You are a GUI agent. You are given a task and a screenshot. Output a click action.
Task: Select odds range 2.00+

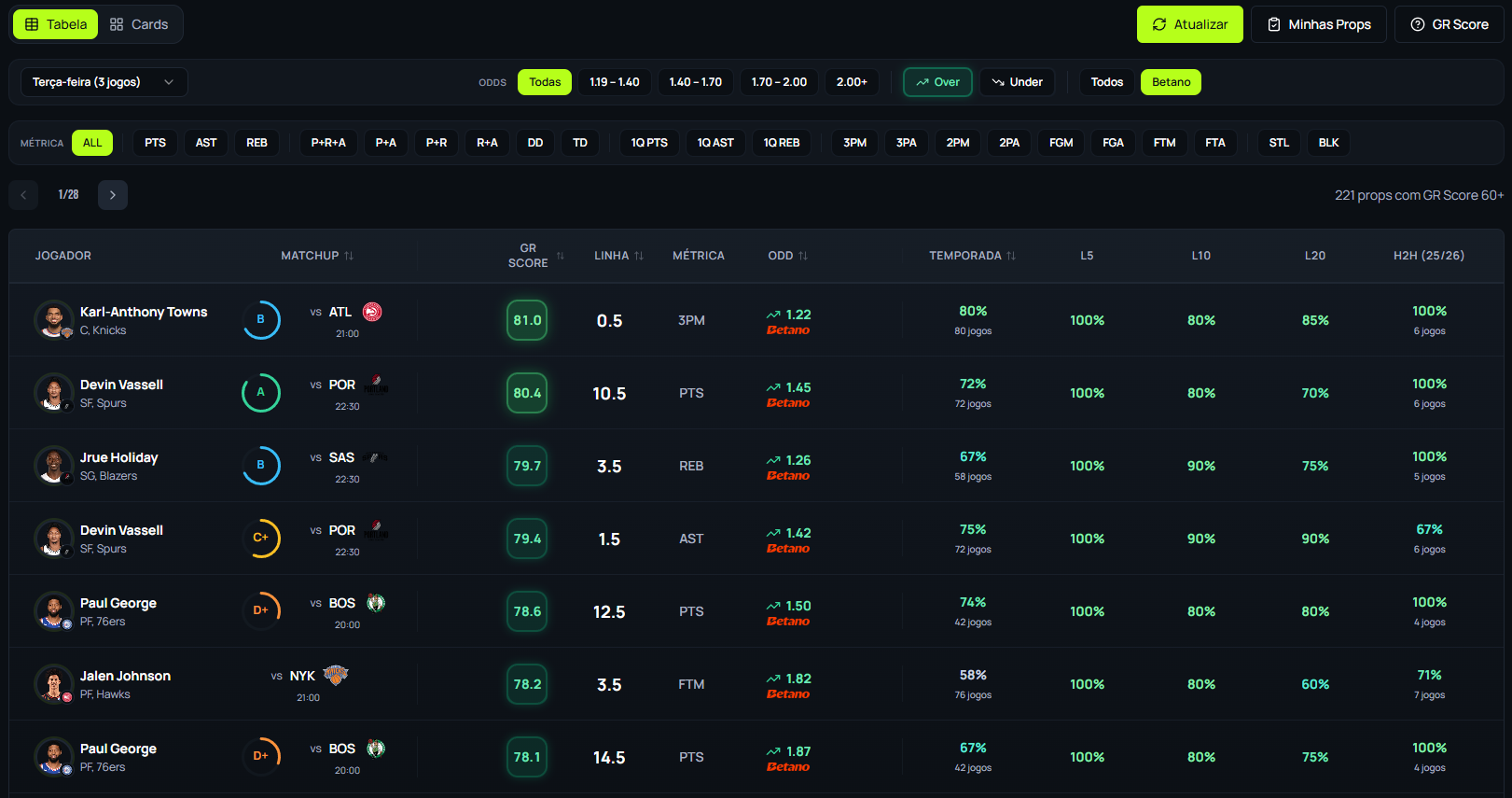pos(852,82)
